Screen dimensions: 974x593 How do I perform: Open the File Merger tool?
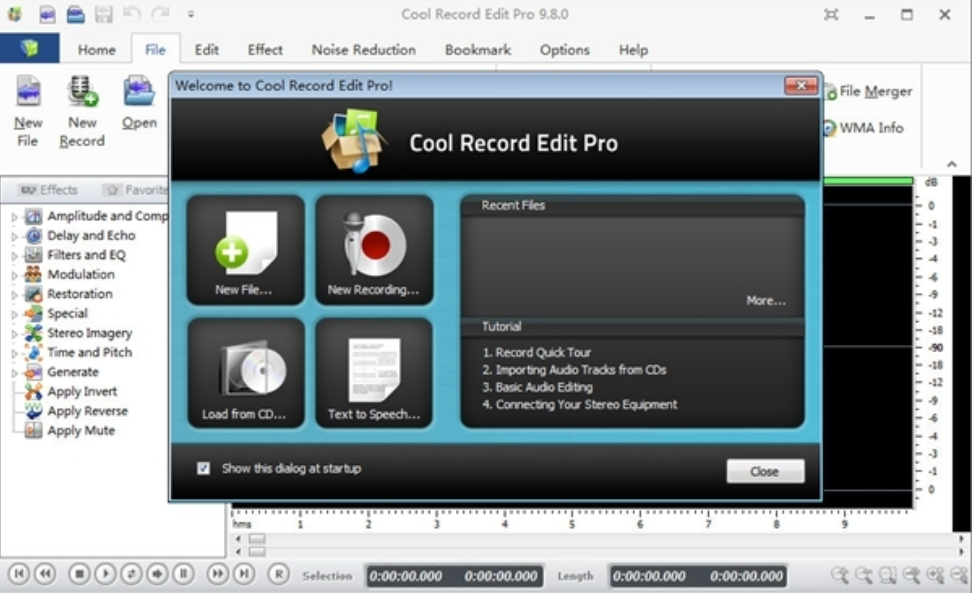[x=868, y=92]
